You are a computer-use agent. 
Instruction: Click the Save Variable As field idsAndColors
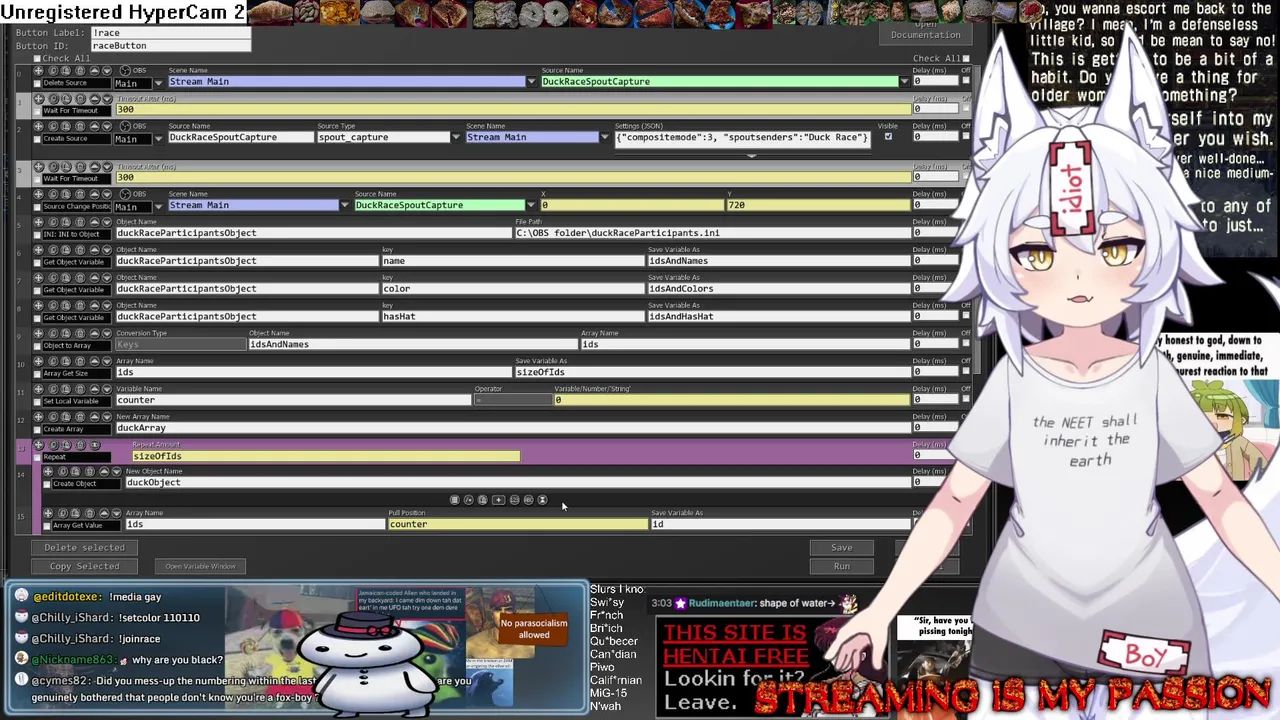(778, 289)
